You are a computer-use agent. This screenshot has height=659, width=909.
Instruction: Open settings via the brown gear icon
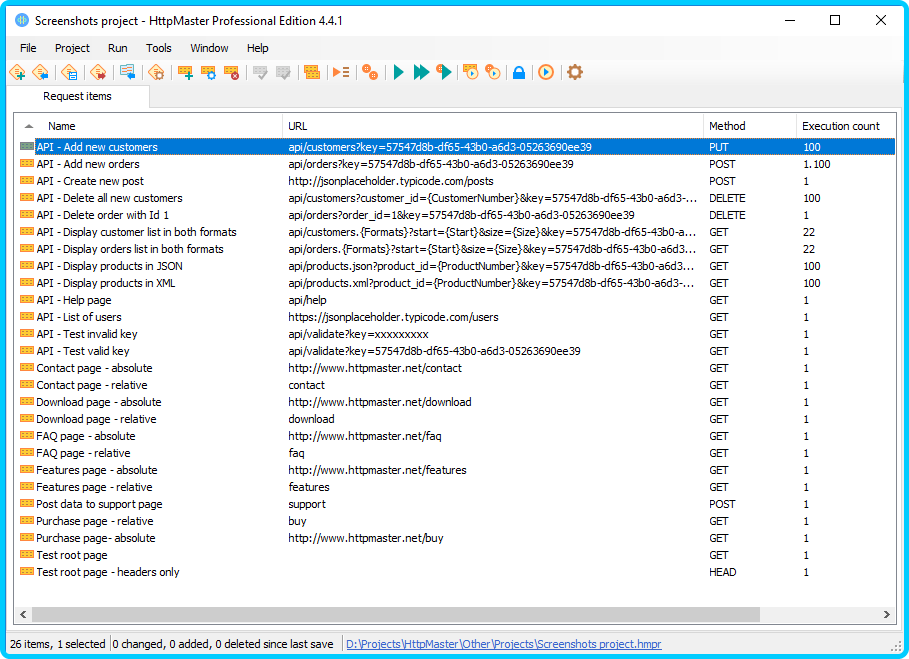pos(575,72)
